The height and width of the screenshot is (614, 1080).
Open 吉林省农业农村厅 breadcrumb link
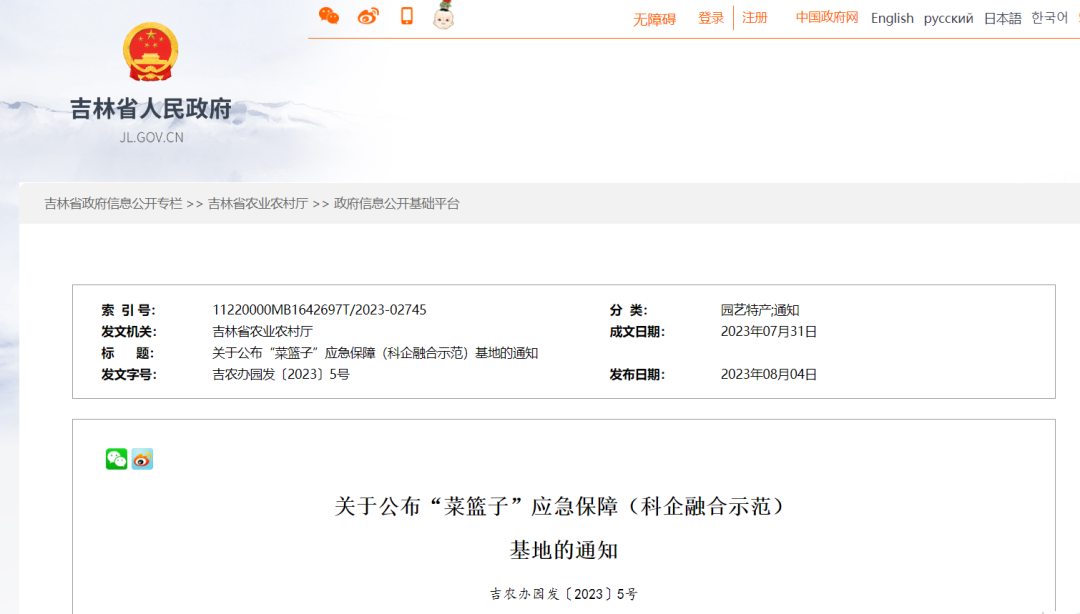(x=258, y=203)
